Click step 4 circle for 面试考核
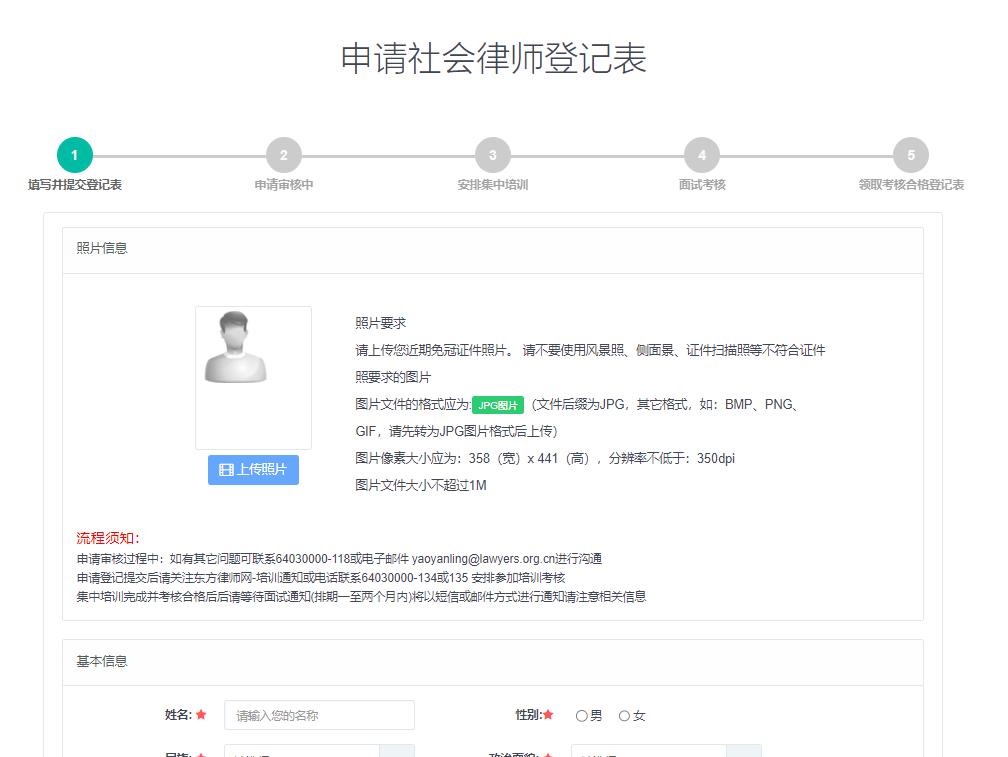The image size is (1008, 757). point(702,155)
